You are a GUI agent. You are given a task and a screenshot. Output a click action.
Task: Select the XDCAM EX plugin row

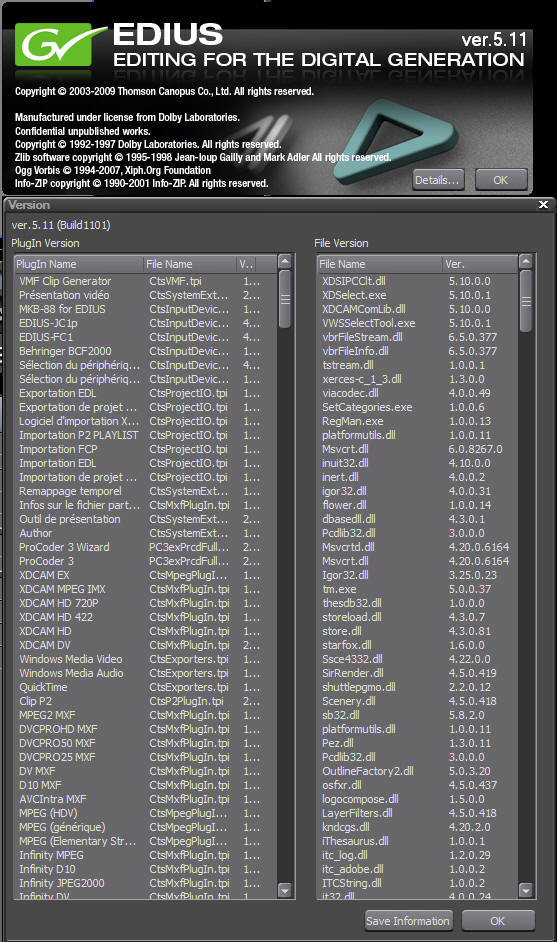tap(145, 575)
